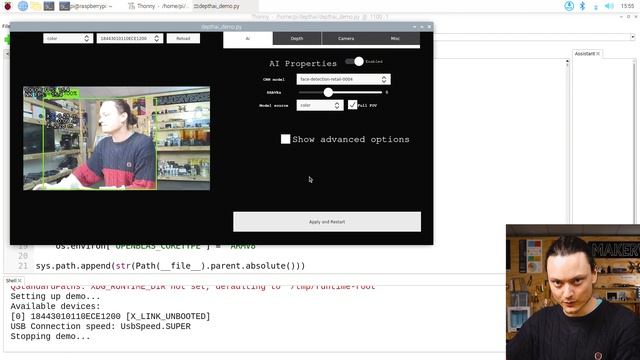The width and height of the screenshot is (640, 360).
Task: Click the update downloader tray icon
Action: coord(569,6)
